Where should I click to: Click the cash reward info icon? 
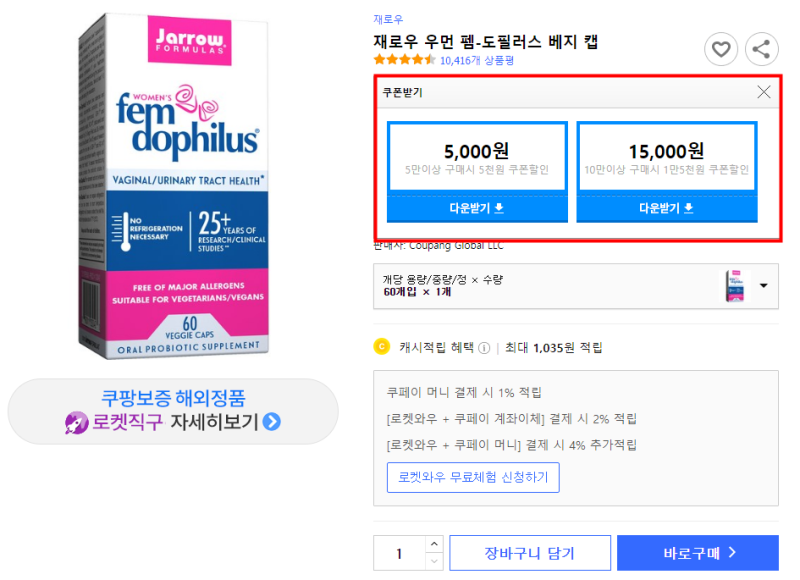click(484, 348)
